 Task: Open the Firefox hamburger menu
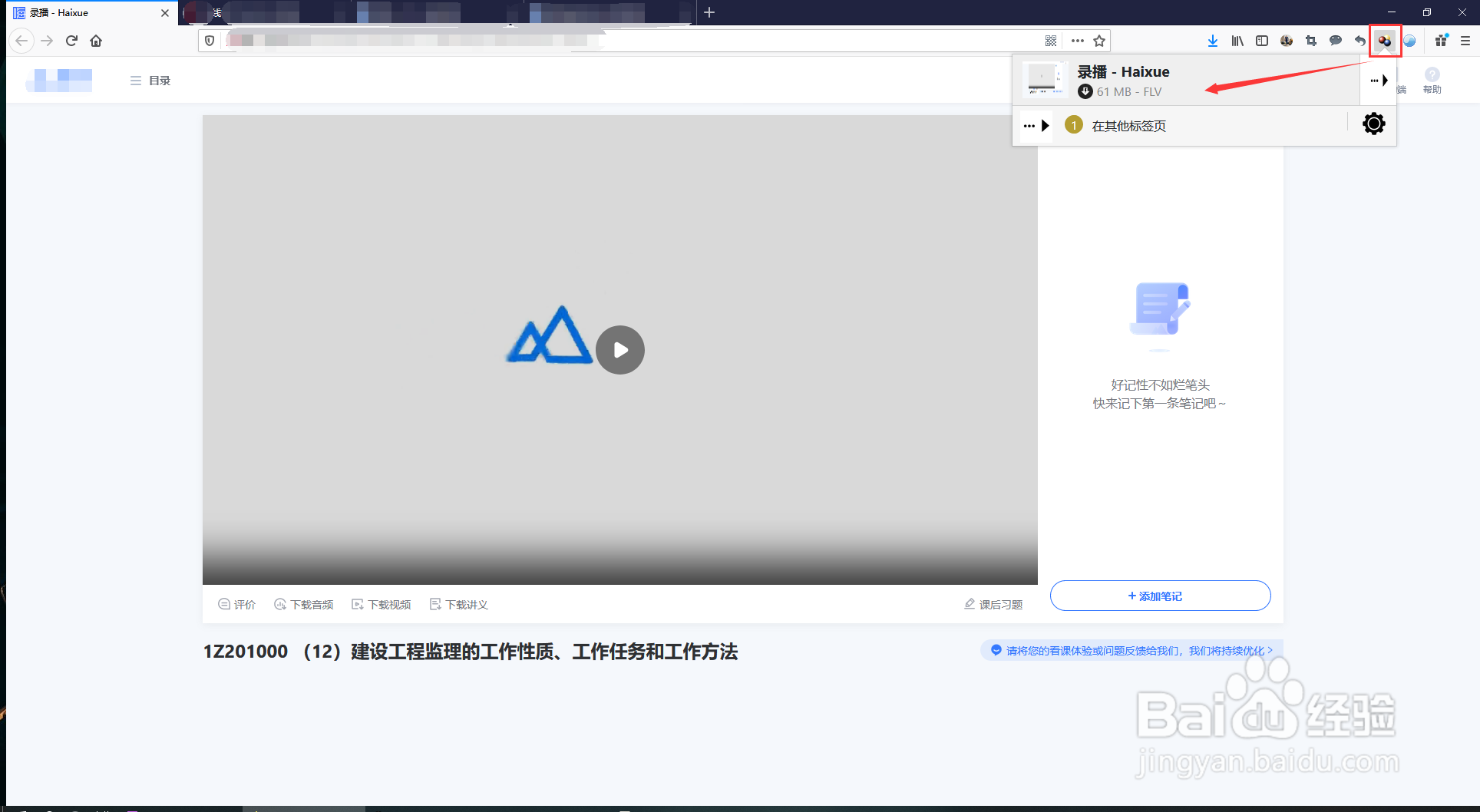[1465, 41]
